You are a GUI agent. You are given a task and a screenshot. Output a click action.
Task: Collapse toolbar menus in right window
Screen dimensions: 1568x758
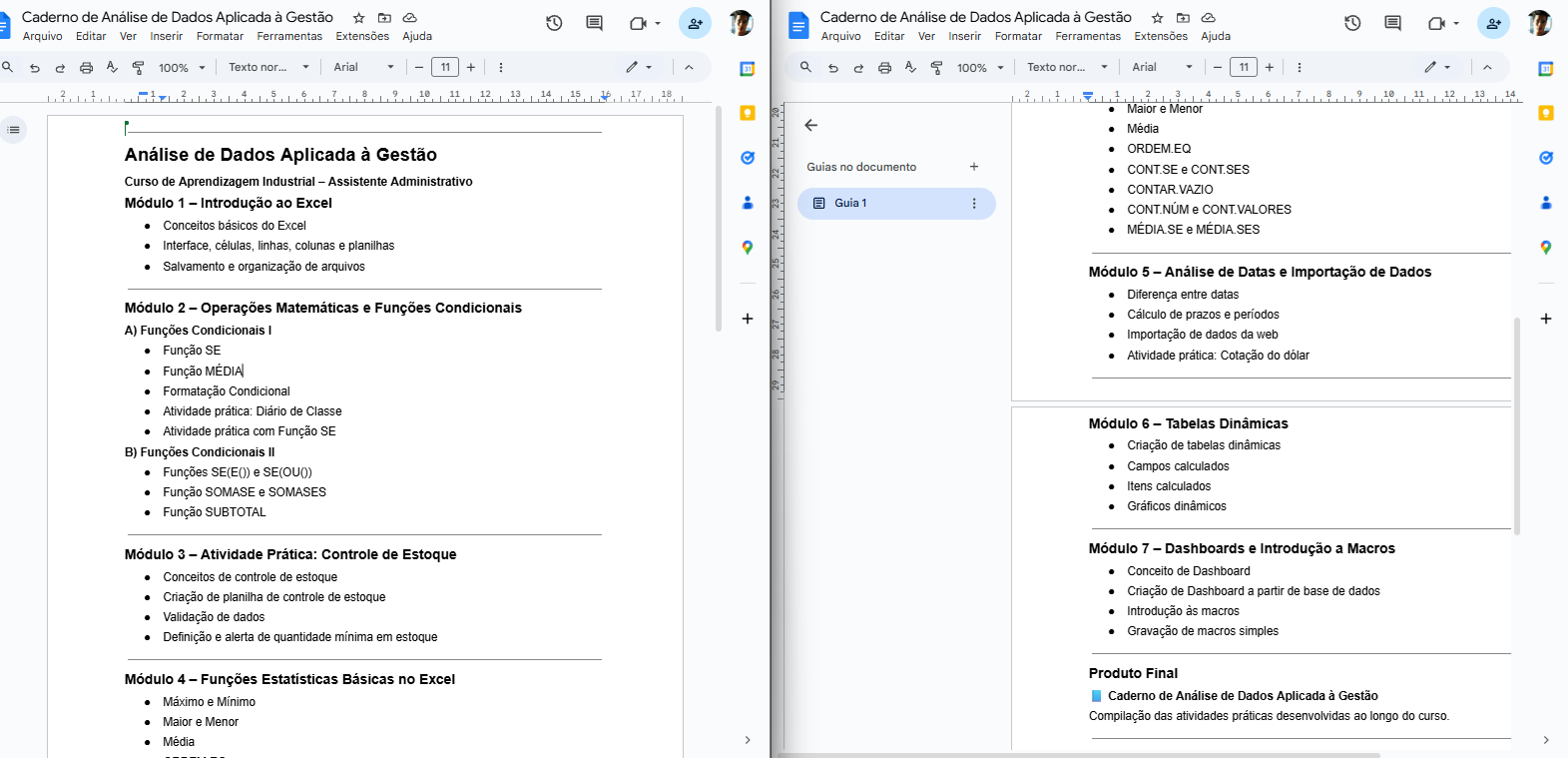click(1487, 67)
